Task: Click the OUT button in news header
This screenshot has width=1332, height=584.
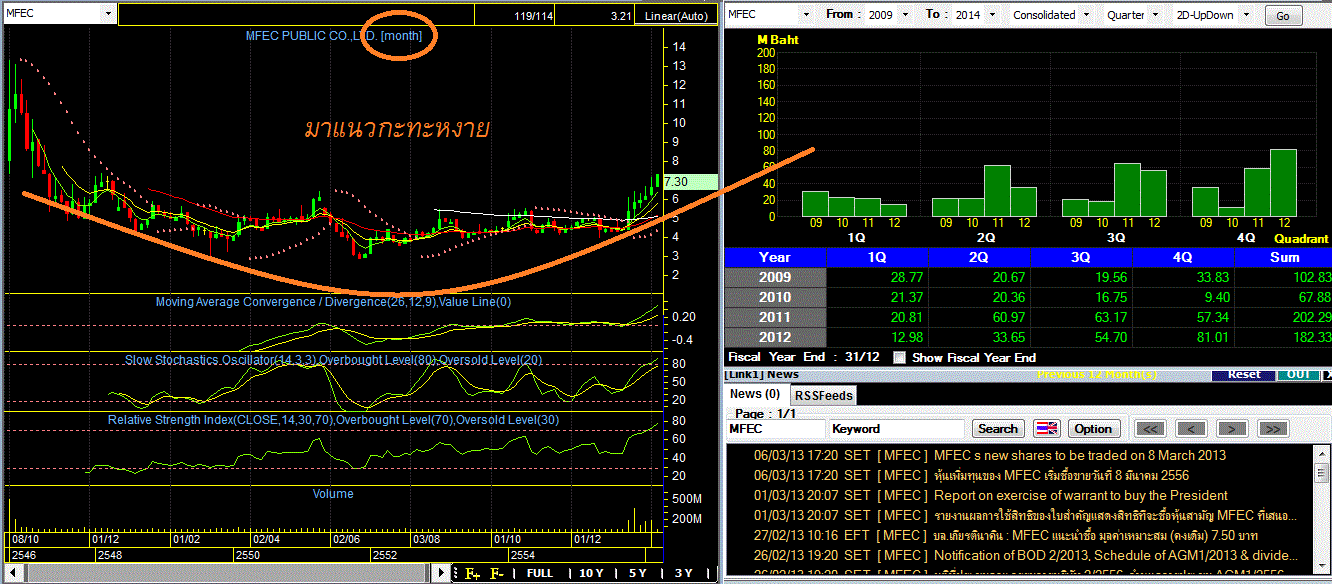Action: (x=1297, y=375)
